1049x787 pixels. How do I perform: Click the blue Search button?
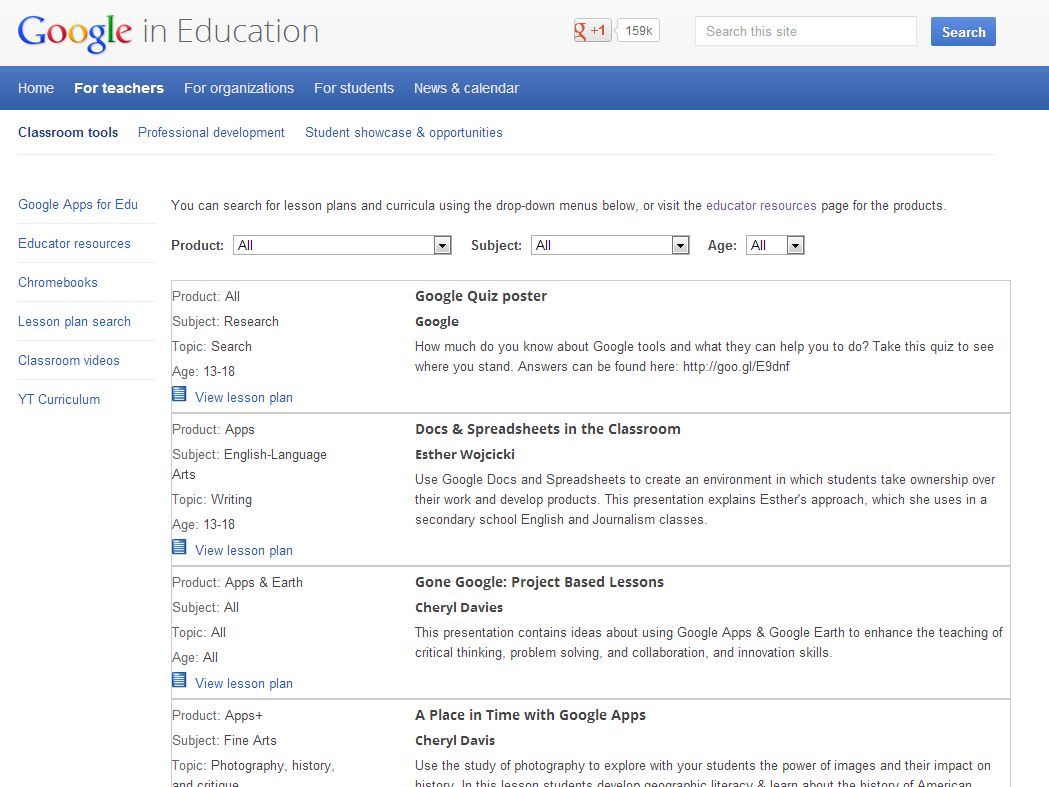click(962, 31)
